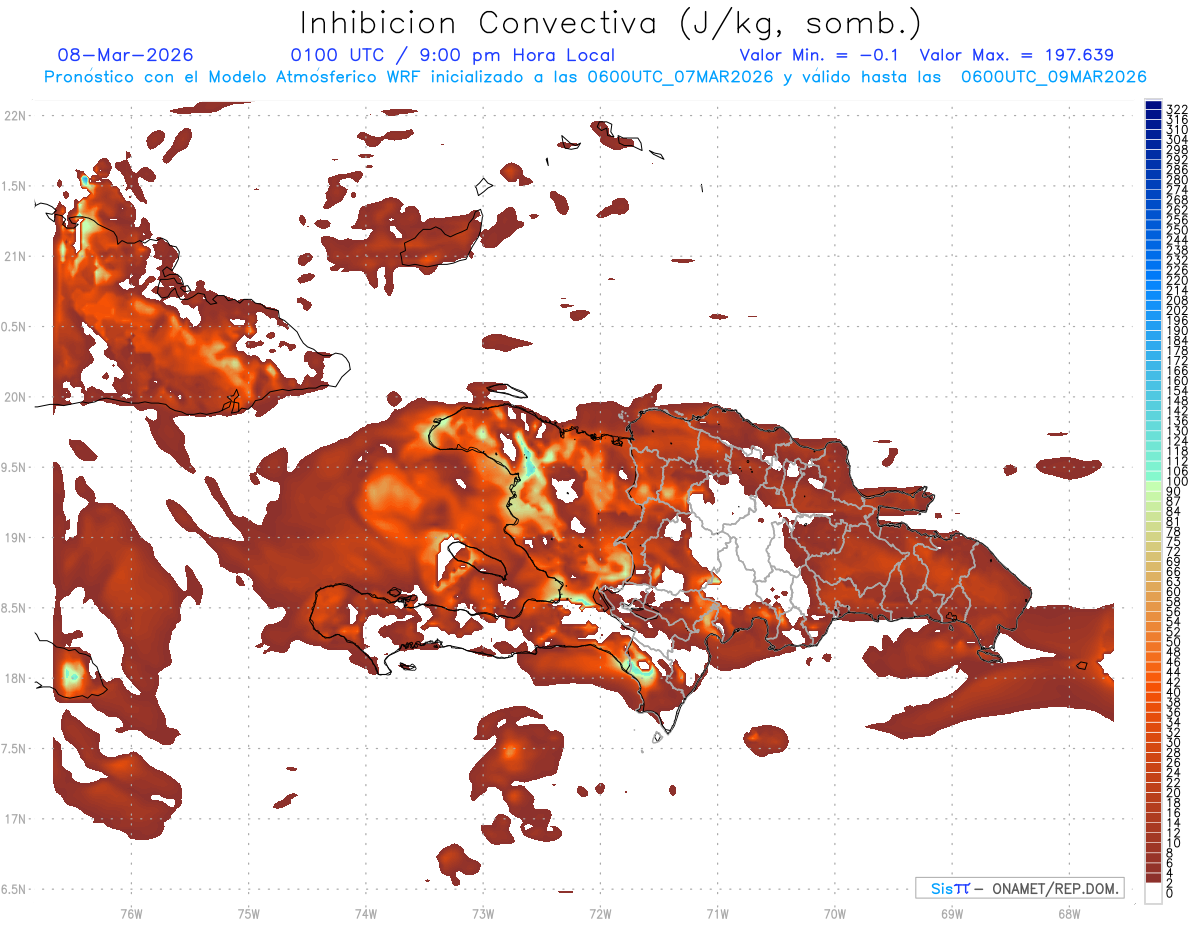Click the "72W" longitude label
This screenshot has height=927, width=1200.
[600, 912]
